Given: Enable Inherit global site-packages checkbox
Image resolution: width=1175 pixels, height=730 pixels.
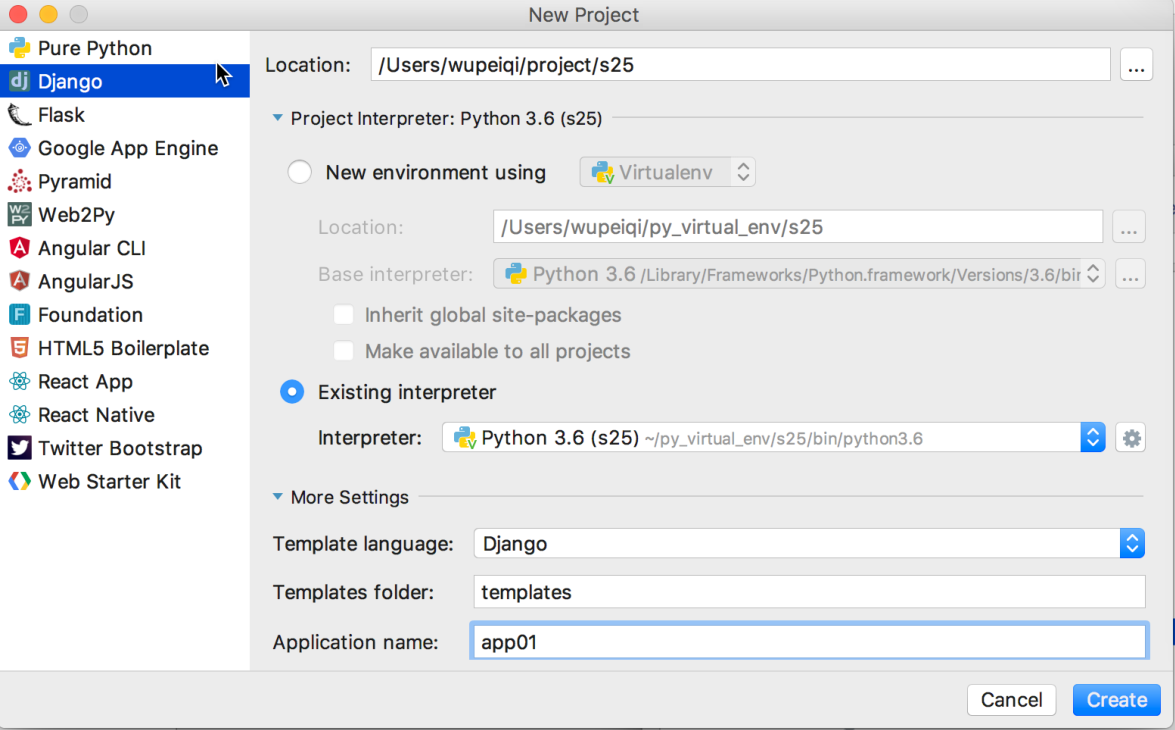Looking at the screenshot, I should 344,315.
